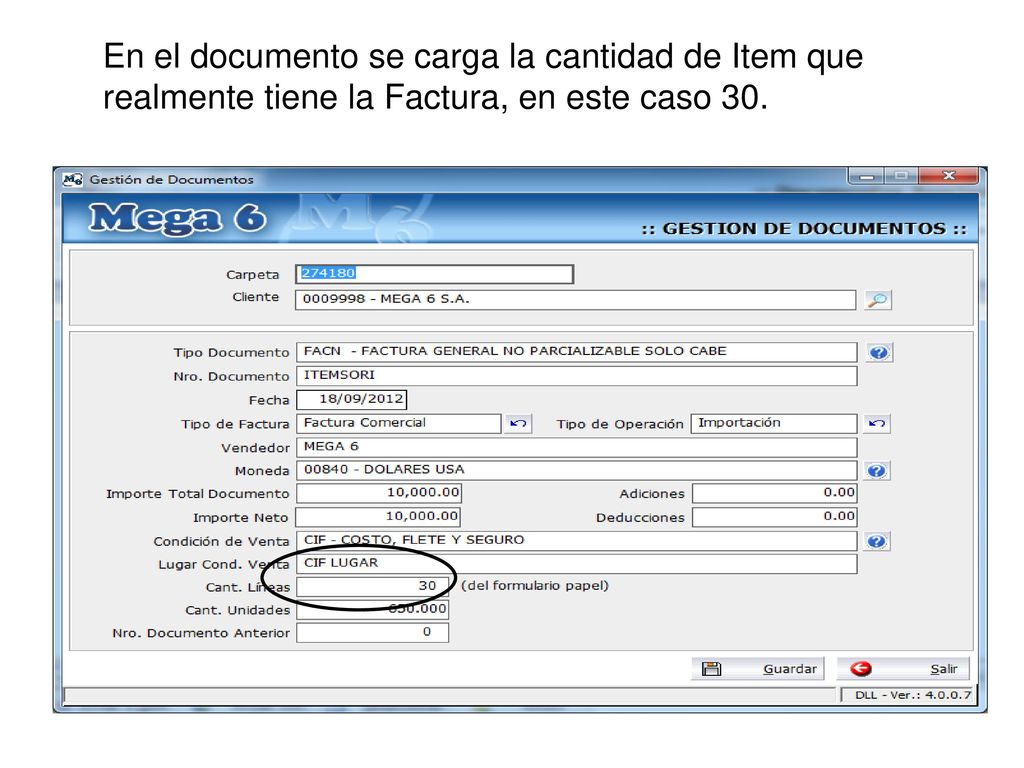Image resolution: width=1024 pixels, height=768 pixels.
Task: Click the Tipo Documento field FACN
Action: (x=577, y=352)
